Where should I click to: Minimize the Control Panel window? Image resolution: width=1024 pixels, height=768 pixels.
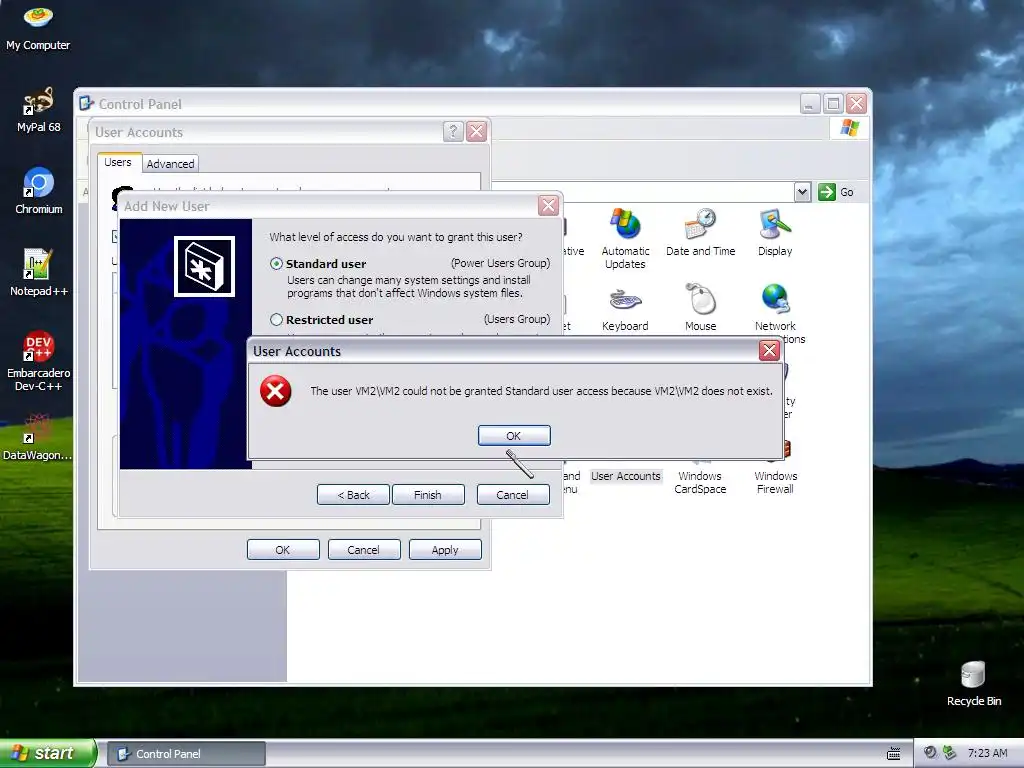click(x=810, y=103)
